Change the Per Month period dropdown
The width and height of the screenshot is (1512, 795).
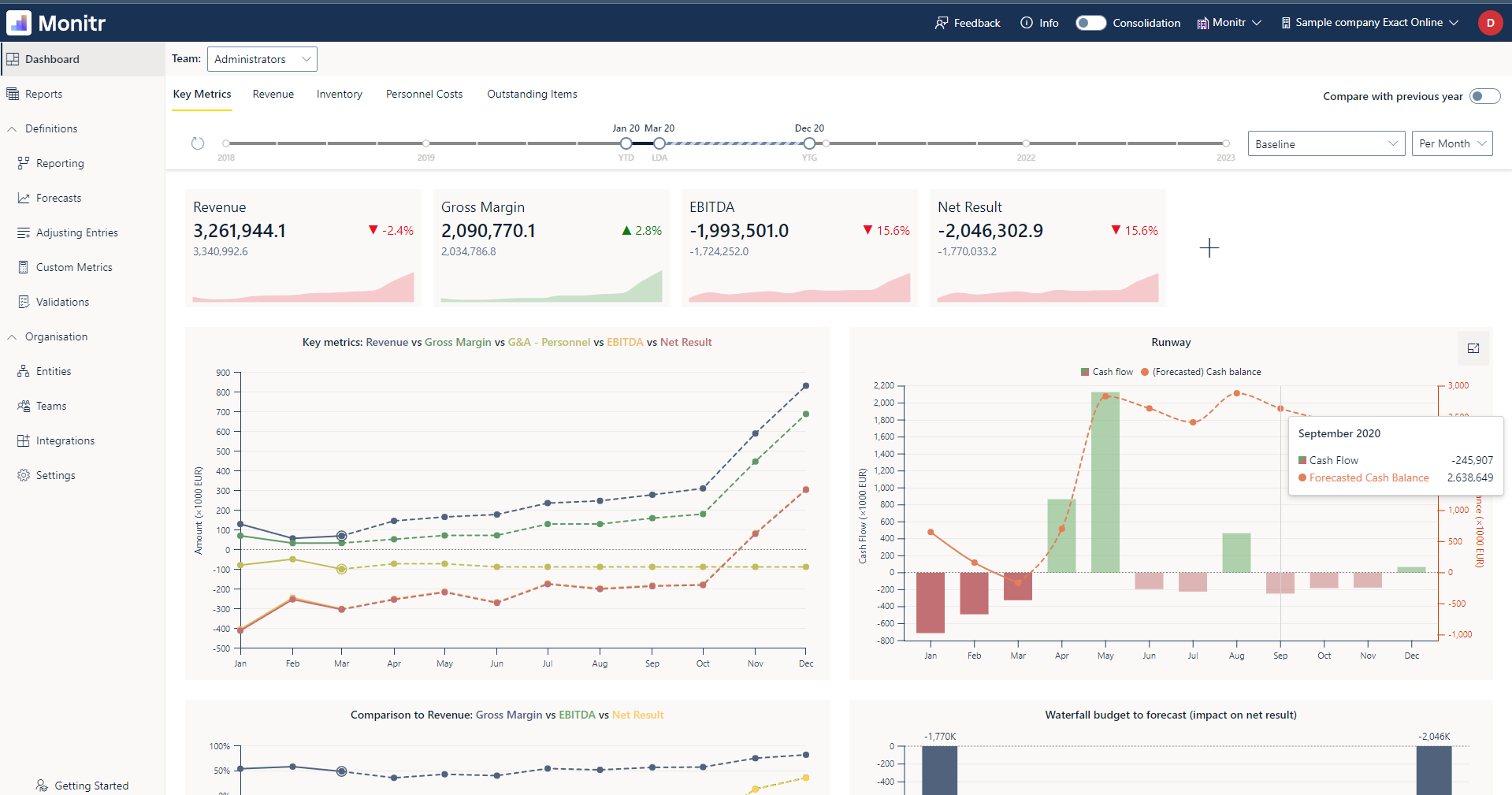coord(1451,143)
